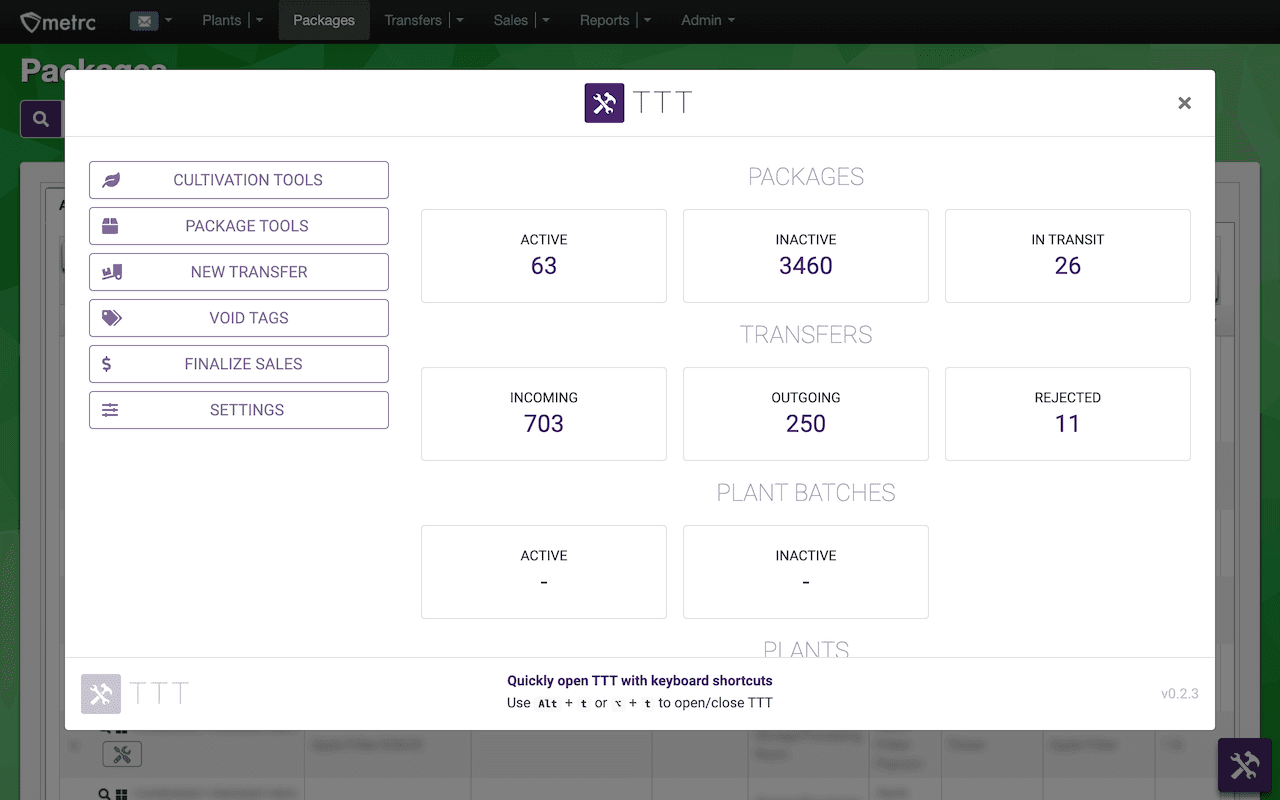The width and height of the screenshot is (1280, 800).
Task: Close the TTT modal dialog
Action: pyautogui.click(x=1185, y=103)
